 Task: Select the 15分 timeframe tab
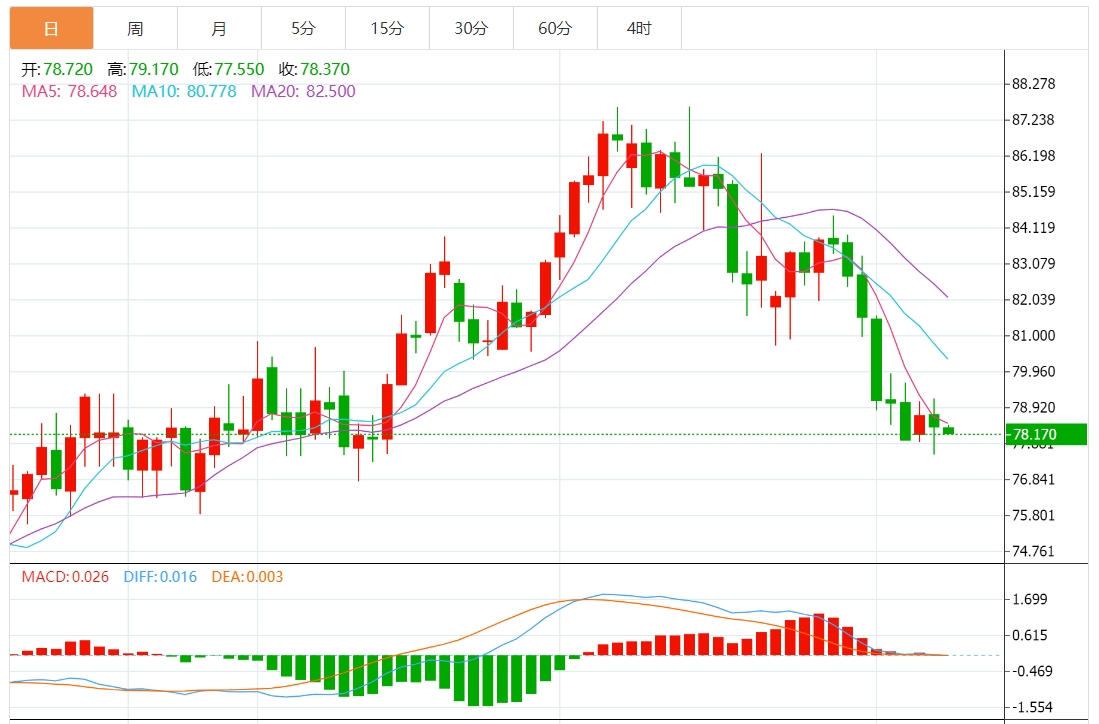(388, 28)
